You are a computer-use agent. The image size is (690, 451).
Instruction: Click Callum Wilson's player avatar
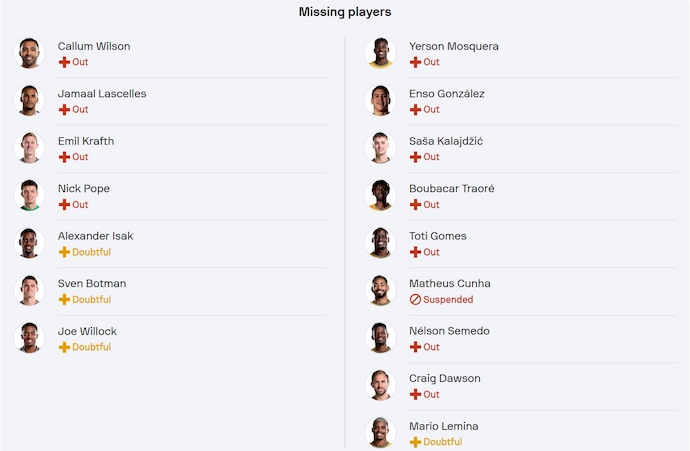click(x=29, y=53)
